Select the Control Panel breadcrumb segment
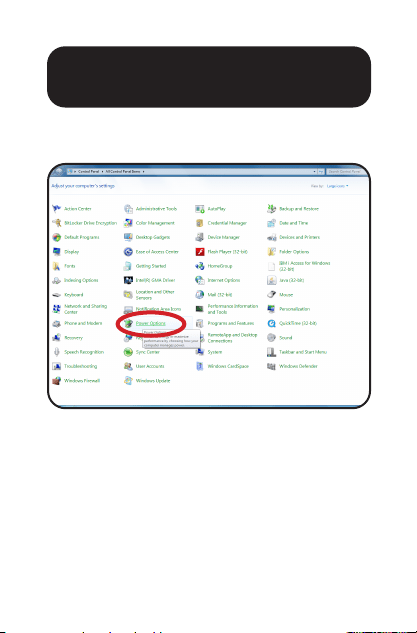Screen dimensions: 417x633 [x=88, y=172]
